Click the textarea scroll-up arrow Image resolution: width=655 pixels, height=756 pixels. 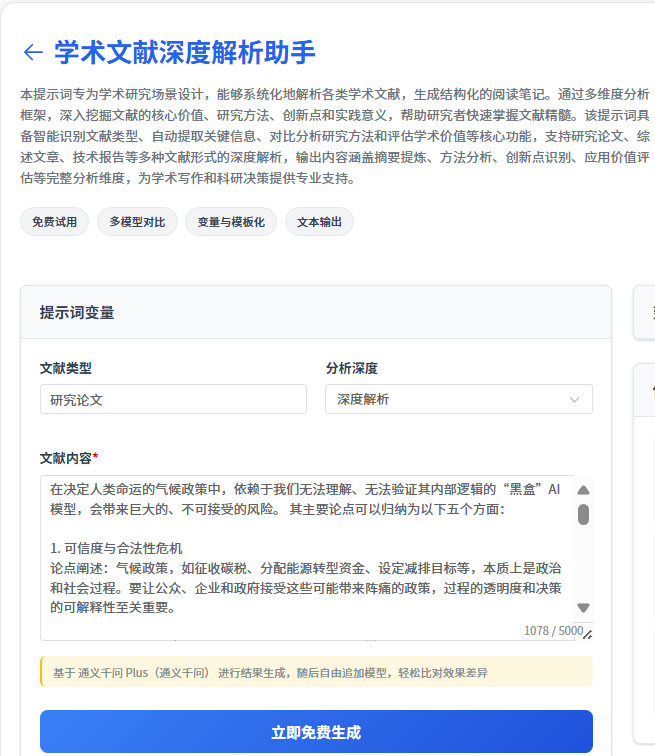click(x=583, y=490)
